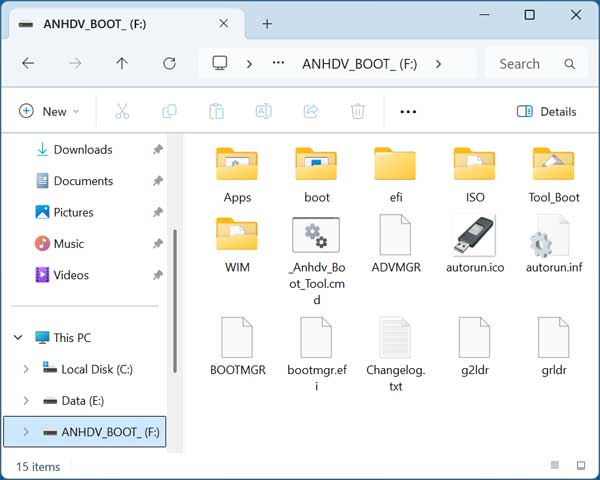600x480 pixels.
Task: Minimize the File Explorer window
Action: click(x=484, y=15)
